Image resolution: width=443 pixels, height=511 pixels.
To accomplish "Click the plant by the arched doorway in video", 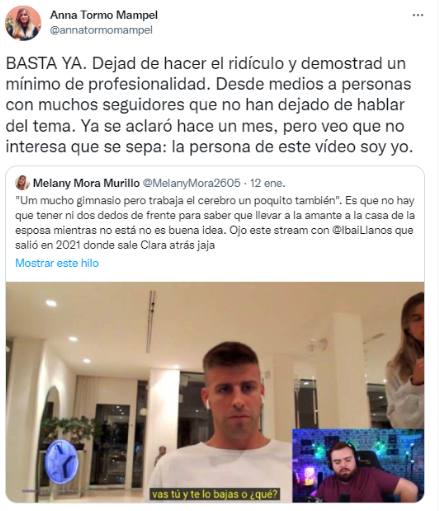I will [67, 429].
